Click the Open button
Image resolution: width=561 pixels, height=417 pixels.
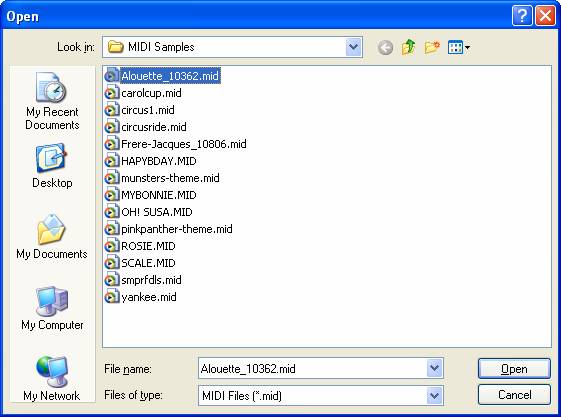pyautogui.click(x=514, y=368)
